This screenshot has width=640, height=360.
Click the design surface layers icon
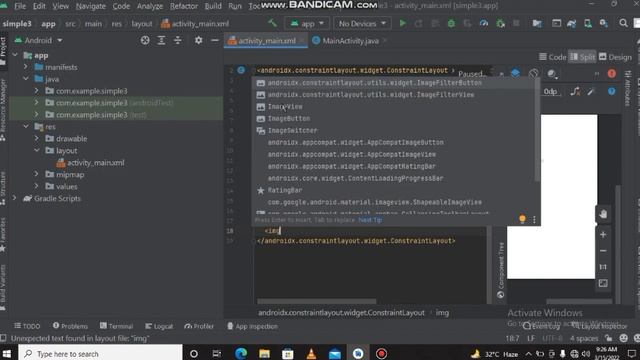click(516, 73)
